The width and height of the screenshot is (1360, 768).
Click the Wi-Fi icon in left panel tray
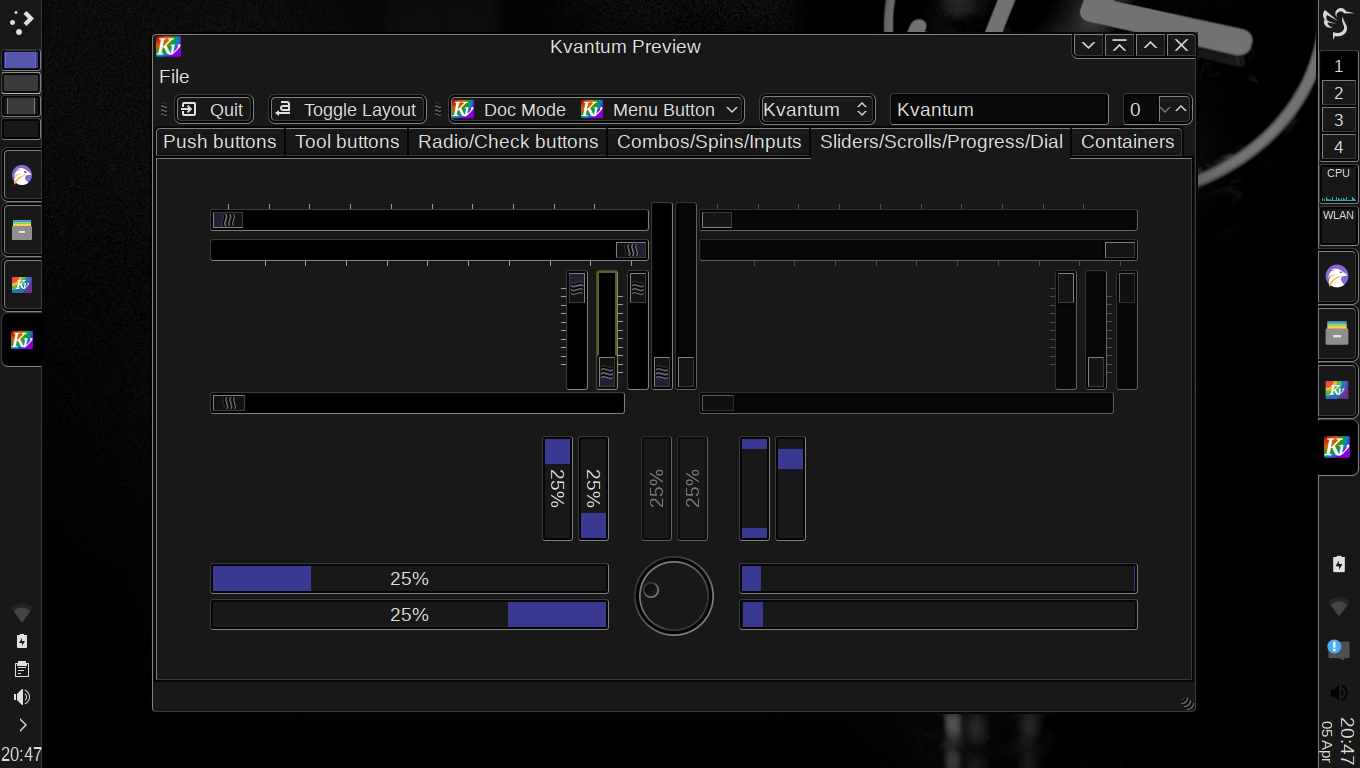click(x=22, y=612)
